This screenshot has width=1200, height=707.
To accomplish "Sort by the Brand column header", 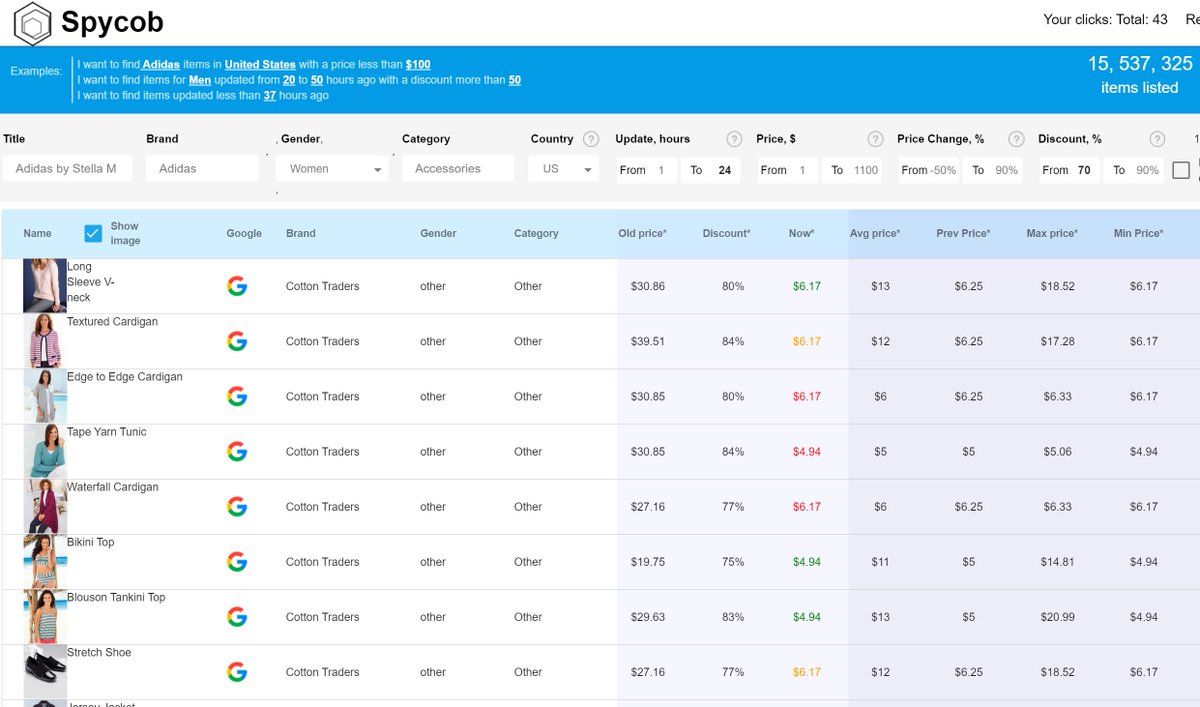I will (300, 233).
